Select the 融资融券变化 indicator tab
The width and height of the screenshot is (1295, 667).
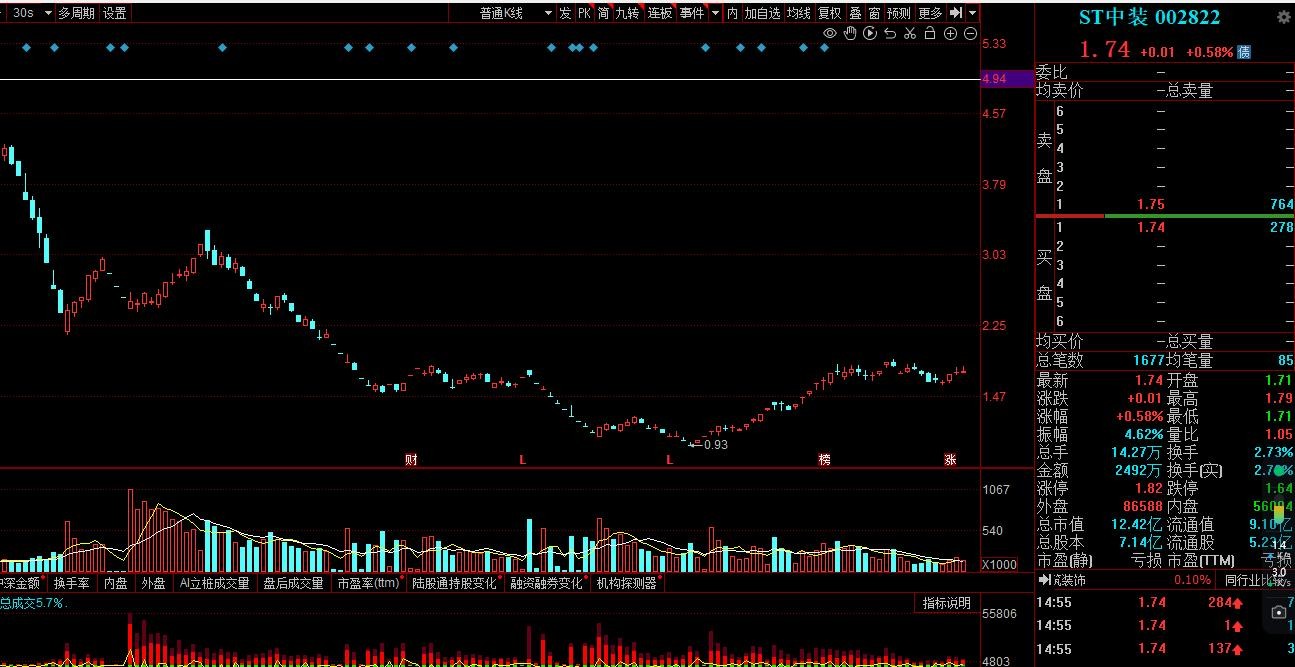tap(546, 583)
